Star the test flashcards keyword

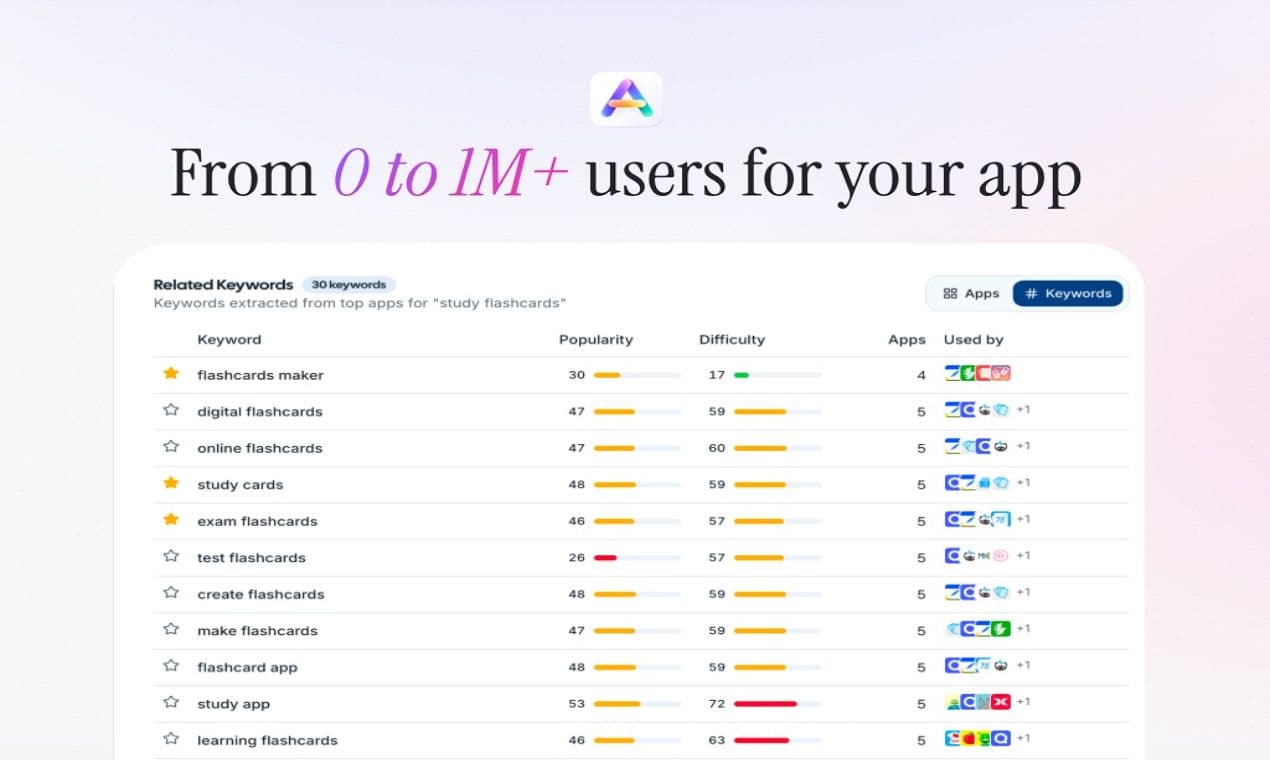coord(170,557)
